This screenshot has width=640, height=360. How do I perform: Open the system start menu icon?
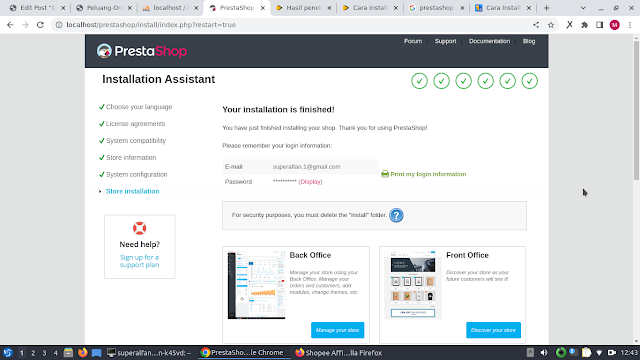7,353
